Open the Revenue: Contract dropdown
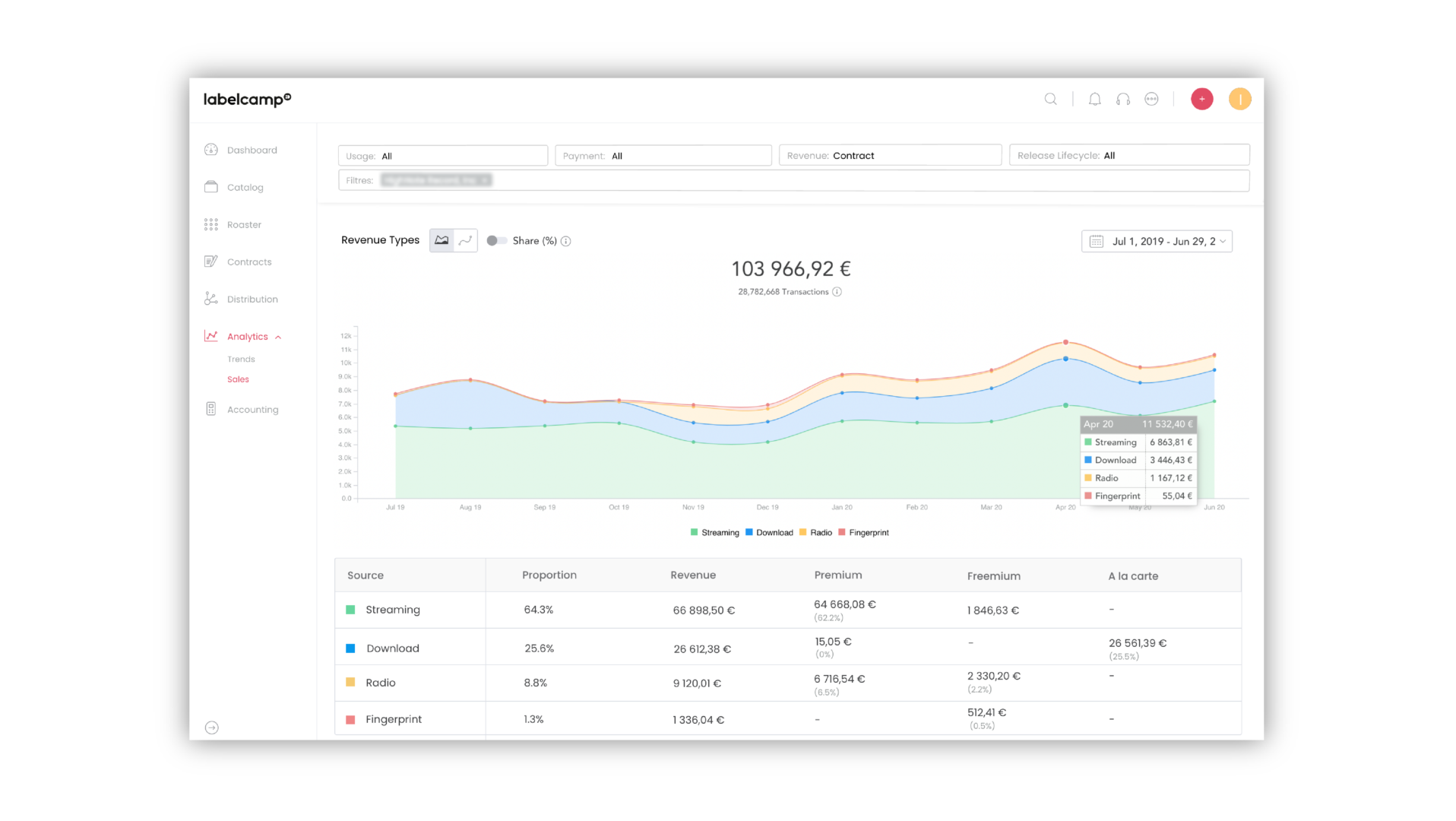Image resolution: width=1456 pixels, height=821 pixels. pos(889,155)
